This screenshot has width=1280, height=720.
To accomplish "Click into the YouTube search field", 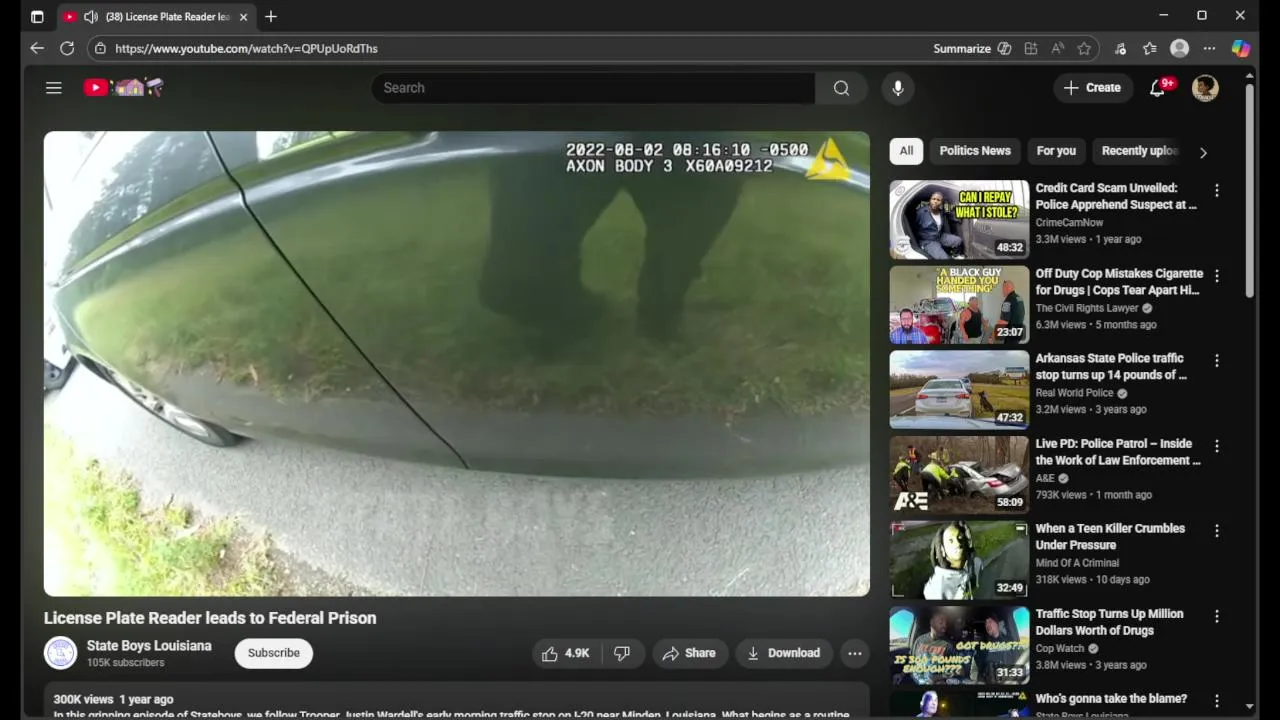I will 593,88.
